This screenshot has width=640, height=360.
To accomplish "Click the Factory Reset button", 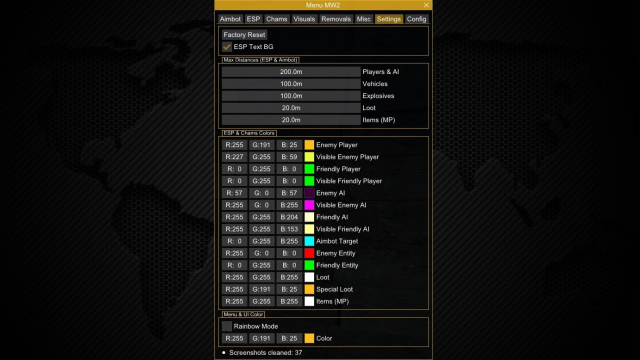I will tap(244, 35).
